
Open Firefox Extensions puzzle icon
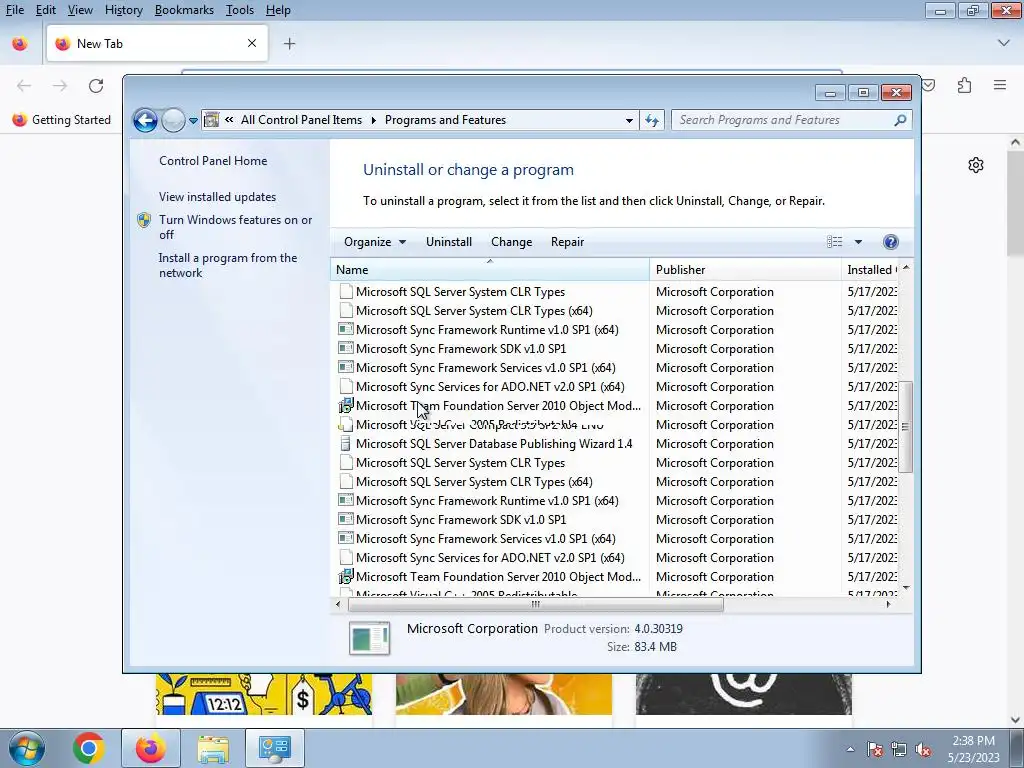point(964,86)
